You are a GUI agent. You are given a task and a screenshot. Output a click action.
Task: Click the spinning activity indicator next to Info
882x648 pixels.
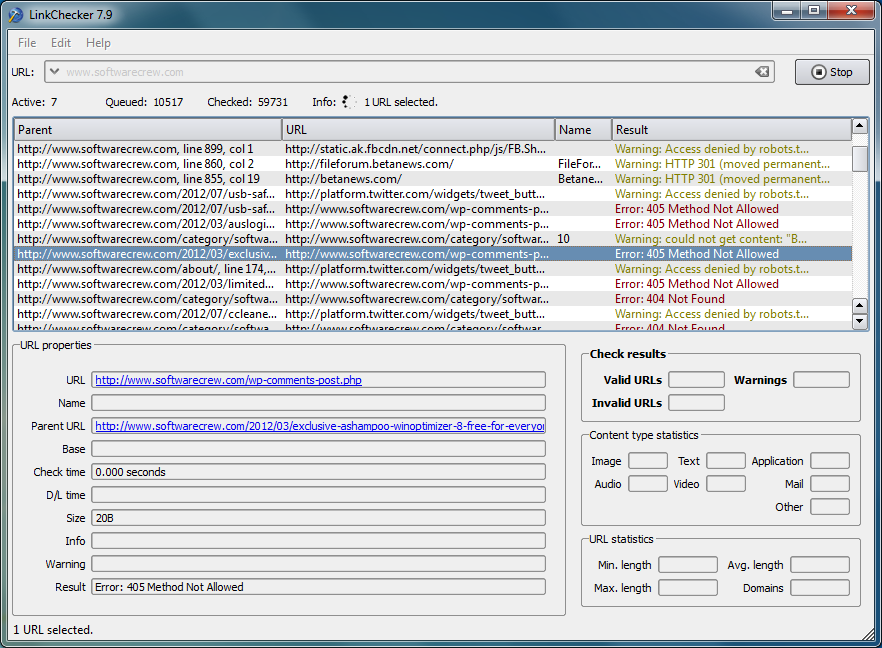pos(348,101)
